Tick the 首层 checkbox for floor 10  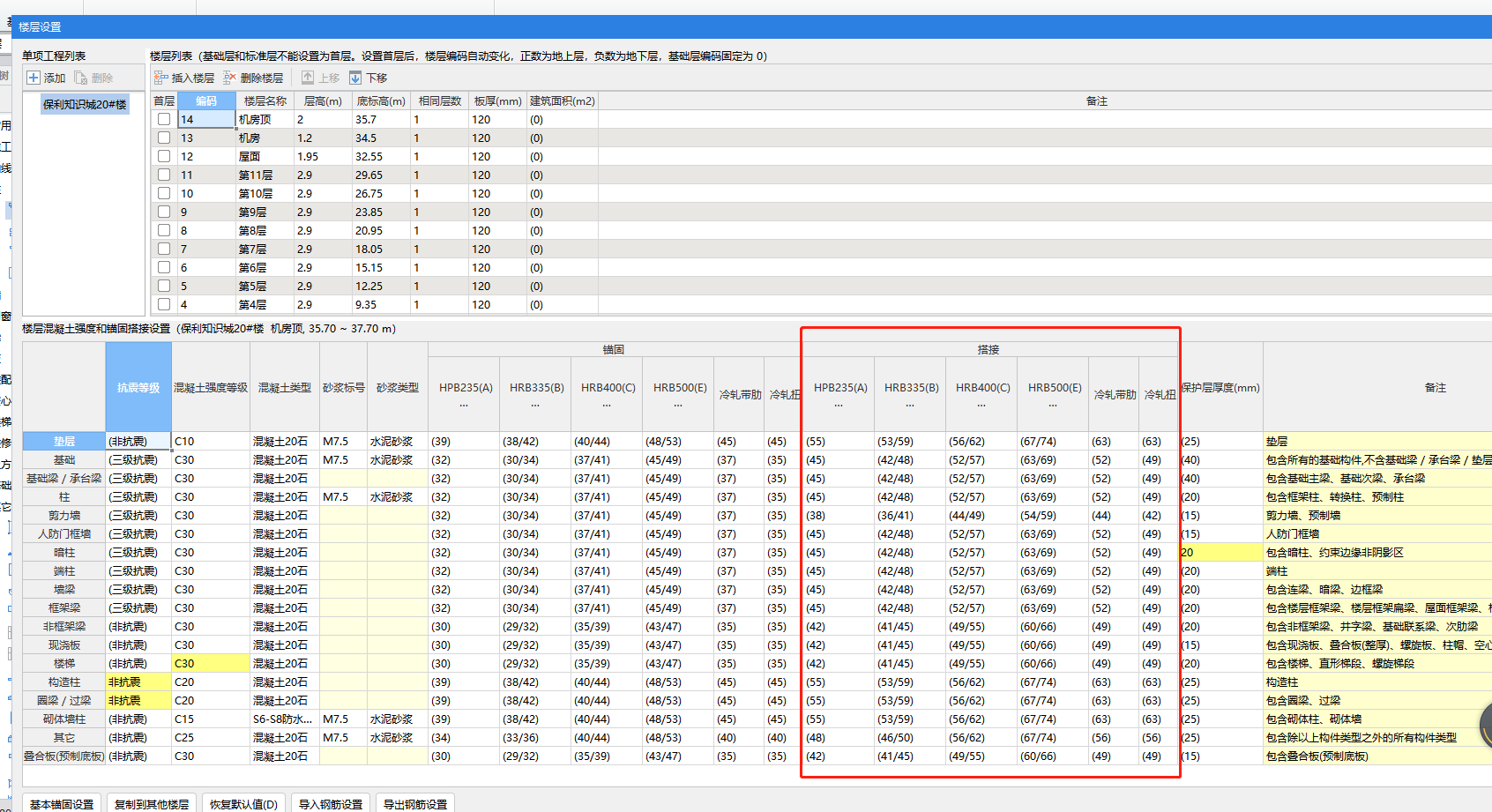click(164, 193)
